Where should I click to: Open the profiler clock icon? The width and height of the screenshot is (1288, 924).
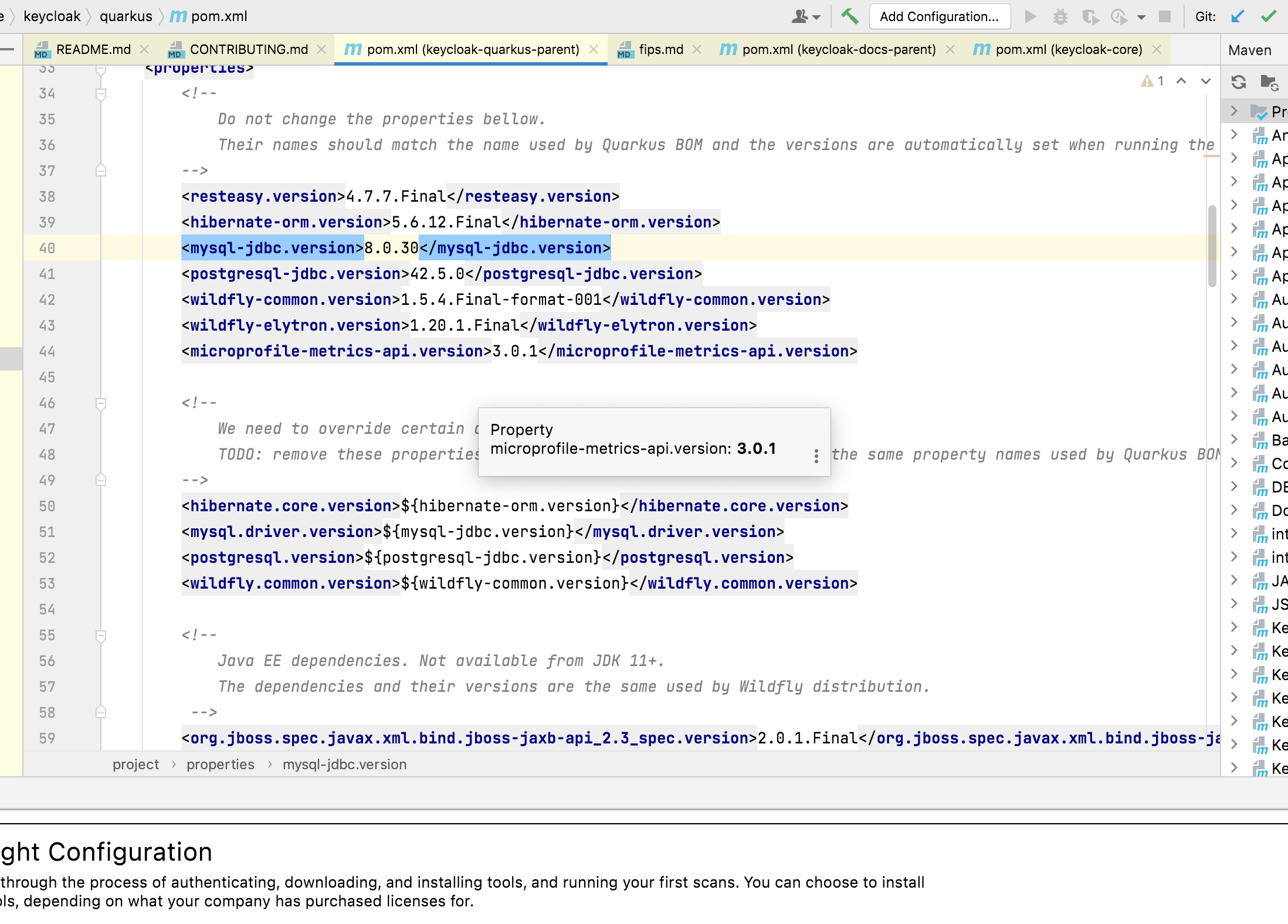click(x=1117, y=16)
